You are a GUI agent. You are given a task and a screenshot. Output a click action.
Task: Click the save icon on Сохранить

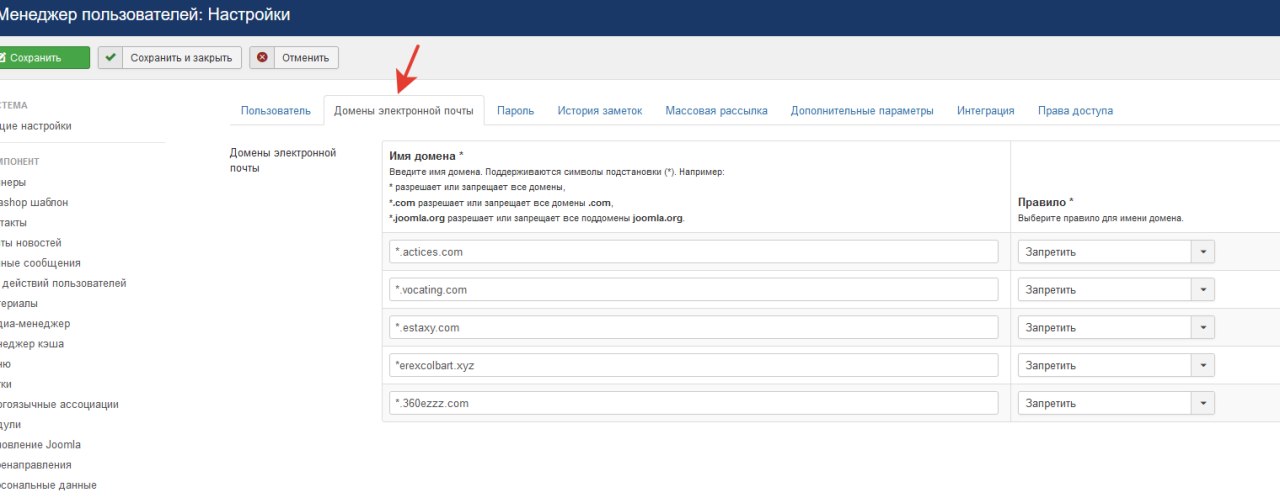tap(3, 58)
